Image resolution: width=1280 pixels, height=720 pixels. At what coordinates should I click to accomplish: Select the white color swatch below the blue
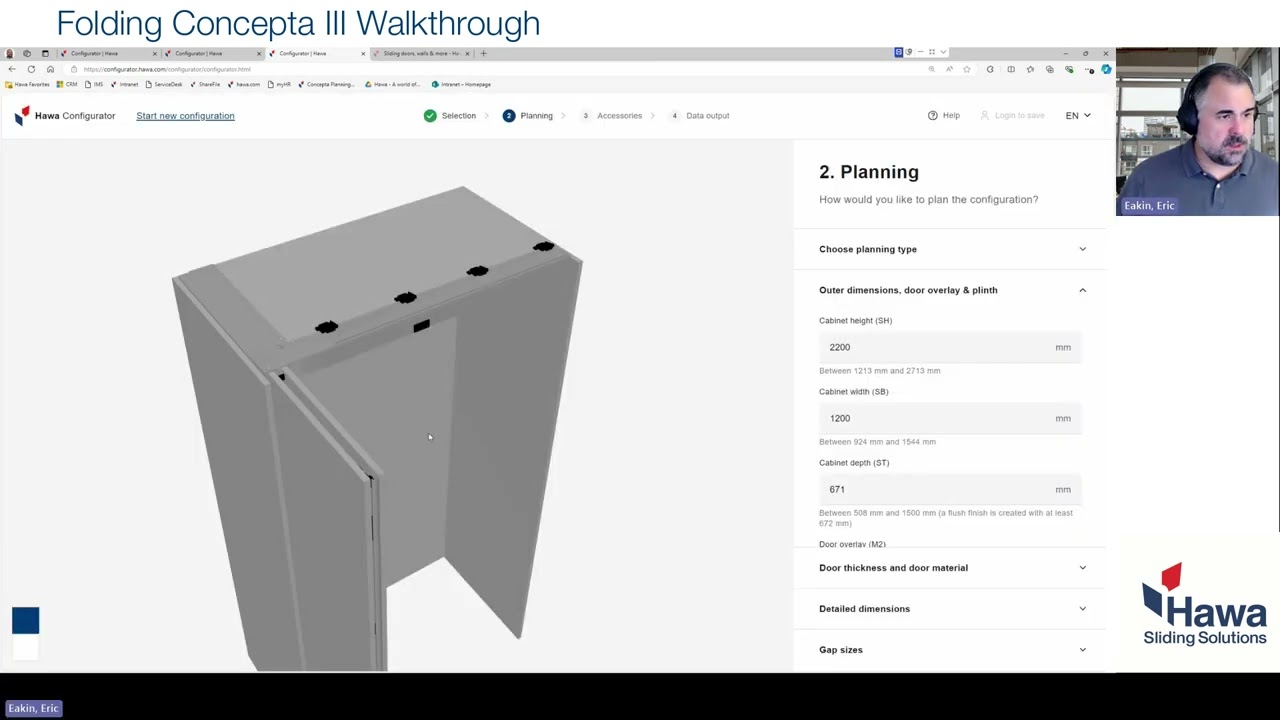[x=26, y=648]
